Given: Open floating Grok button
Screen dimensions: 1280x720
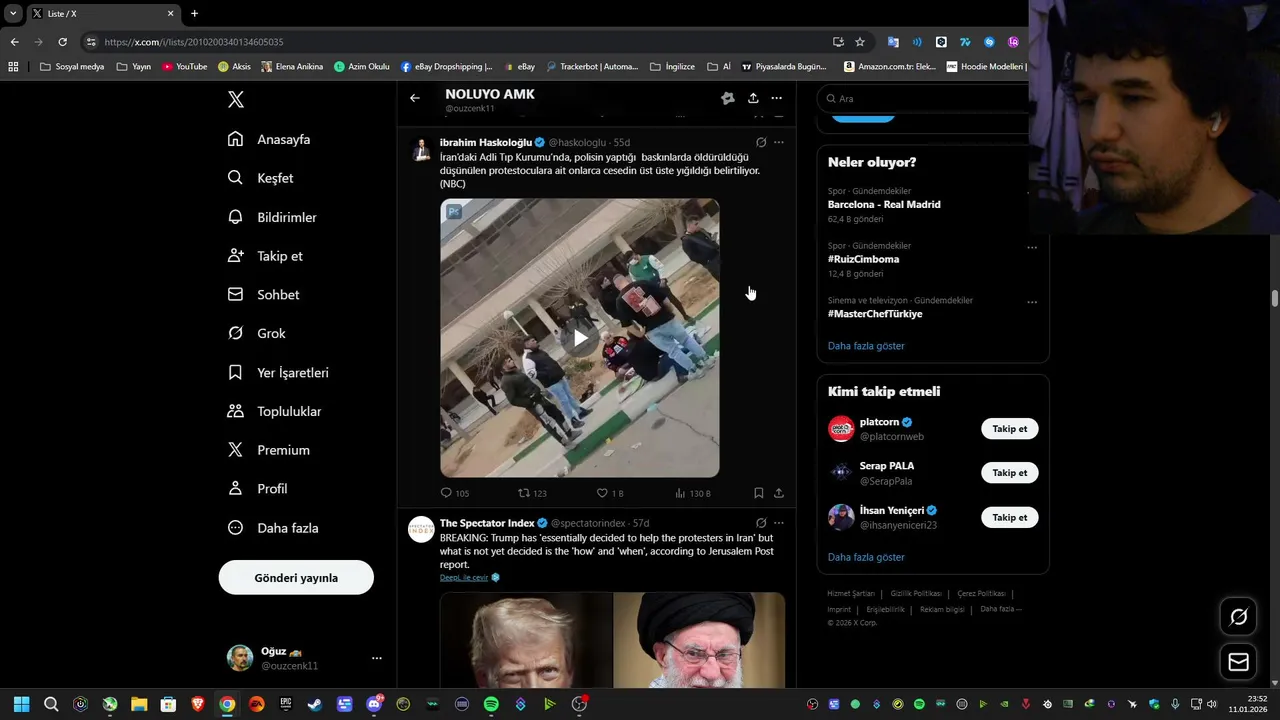Looking at the screenshot, I should (1238, 617).
